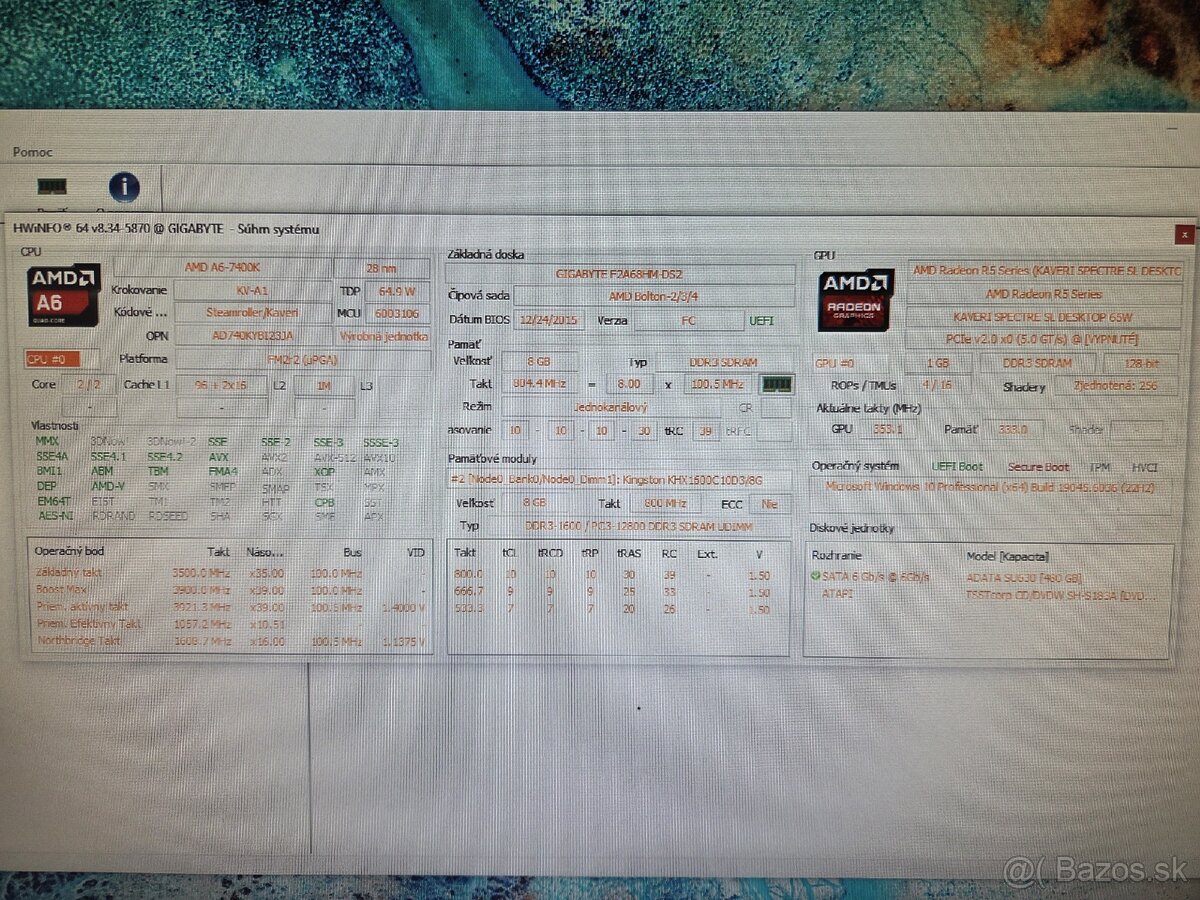
Task: Click the GPU clock value 353.1
Action: click(887, 429)
